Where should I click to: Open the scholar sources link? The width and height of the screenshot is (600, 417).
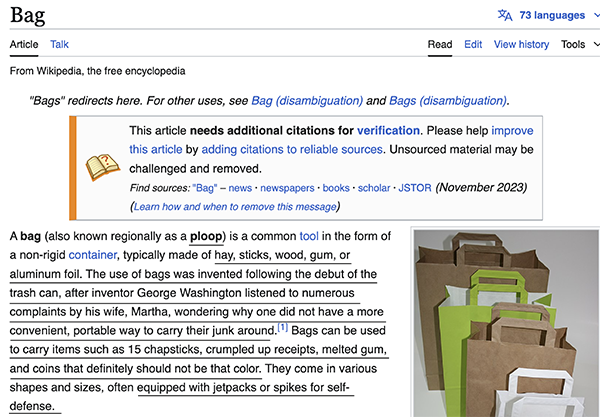tap(374, 188)
